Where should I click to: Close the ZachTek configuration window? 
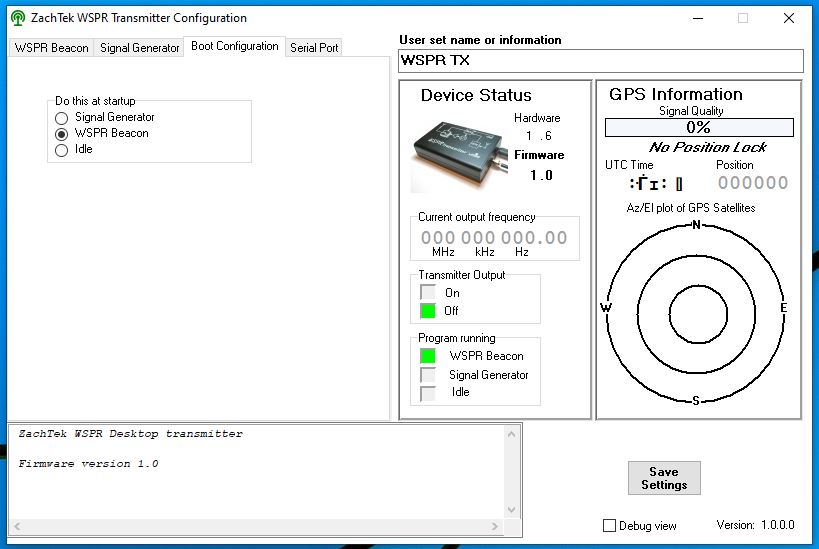click(789, 18)
